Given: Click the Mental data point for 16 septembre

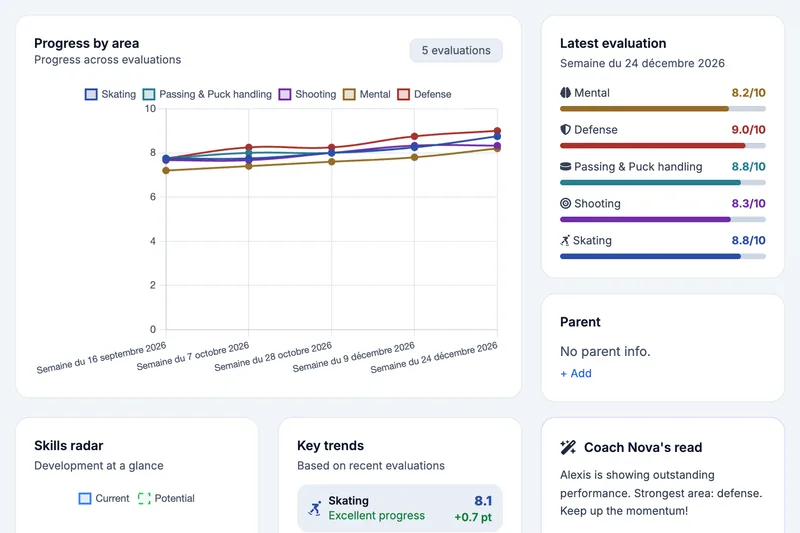Looking at the screenshot, I should 166,170.
